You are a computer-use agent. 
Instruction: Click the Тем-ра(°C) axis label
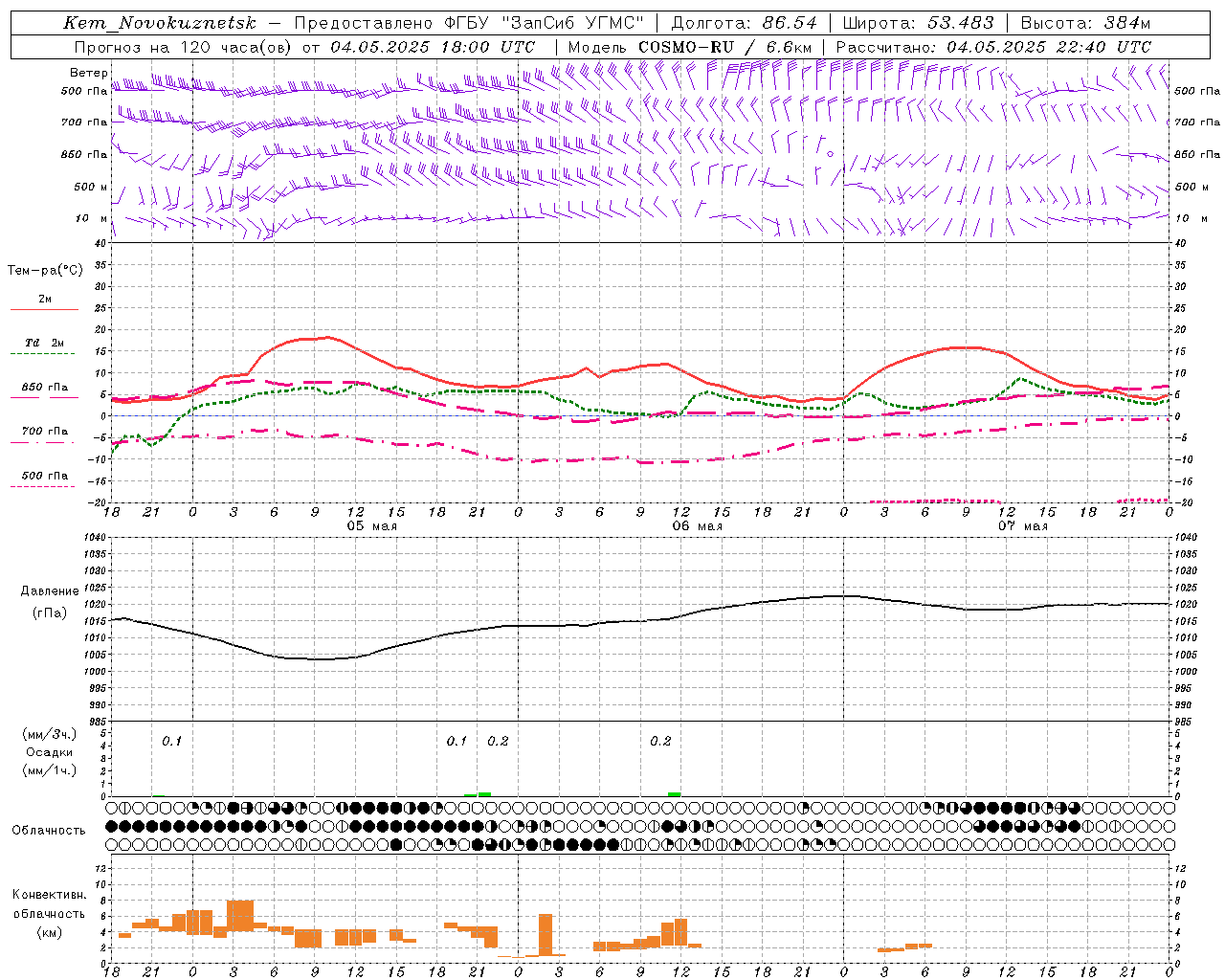[x=45, y=271]
